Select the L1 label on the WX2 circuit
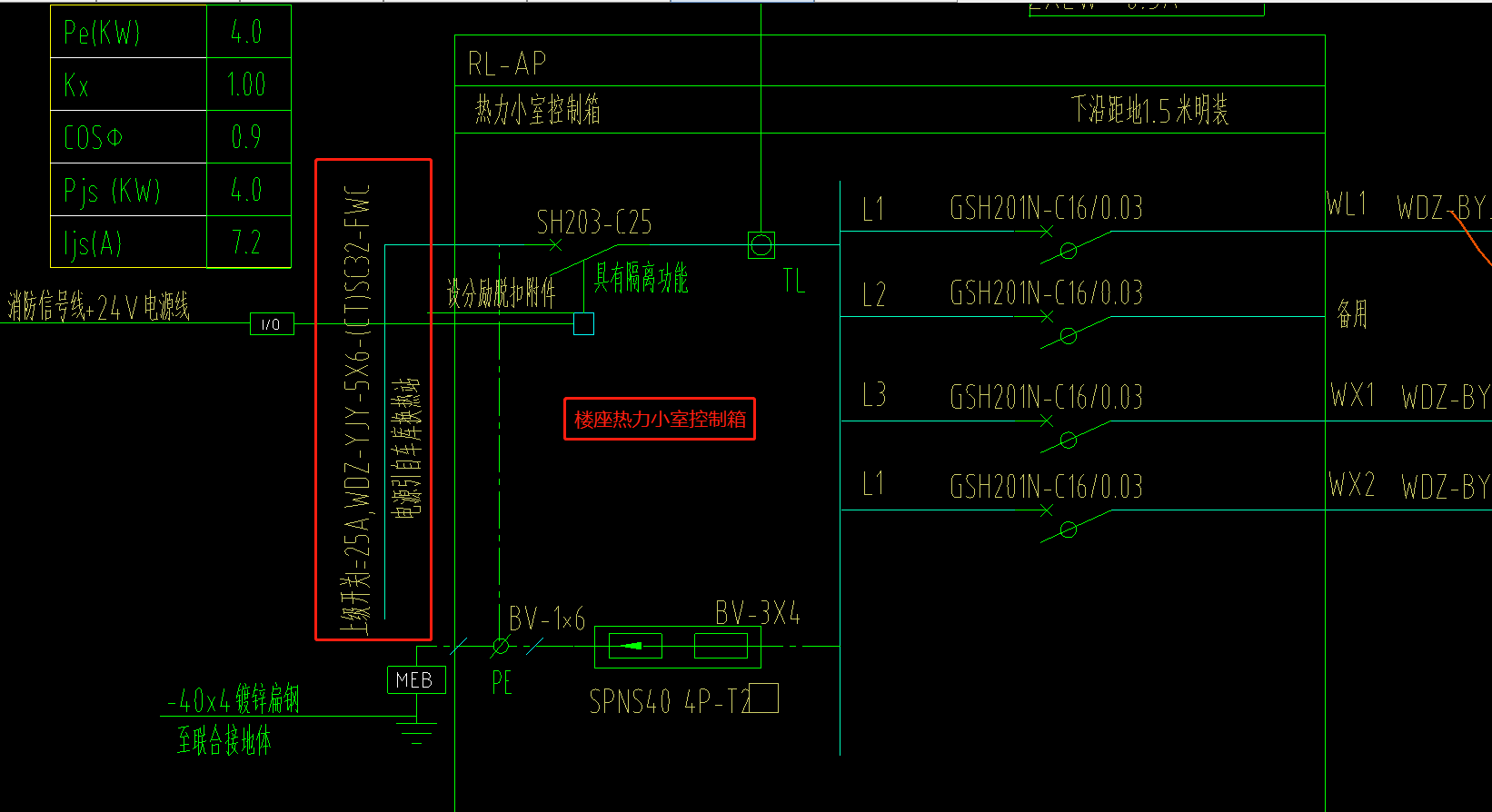The image size is (1492, 812). pos(873,483)
